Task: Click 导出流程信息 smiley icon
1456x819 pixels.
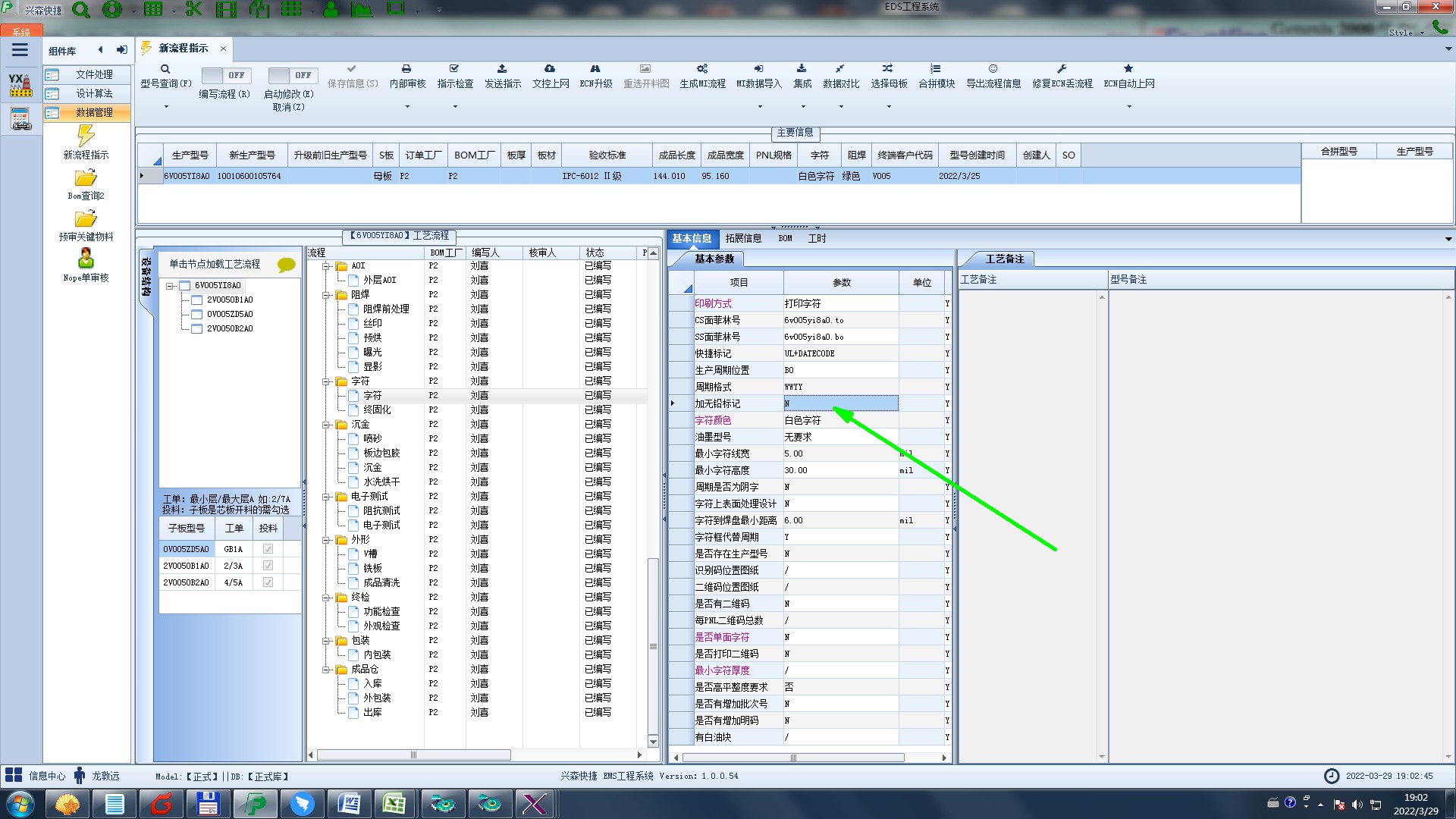Action: 993,69
